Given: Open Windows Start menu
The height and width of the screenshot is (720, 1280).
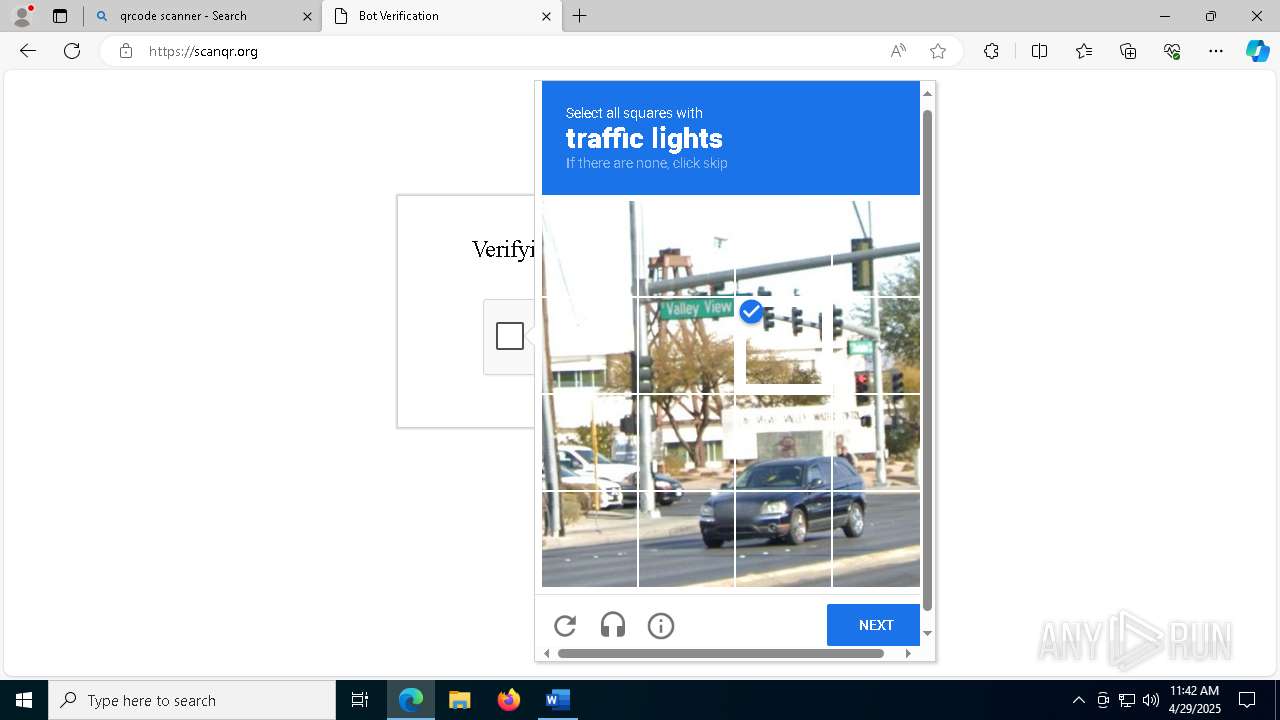Looking at the screenshot, I should [x=24, y=700].
